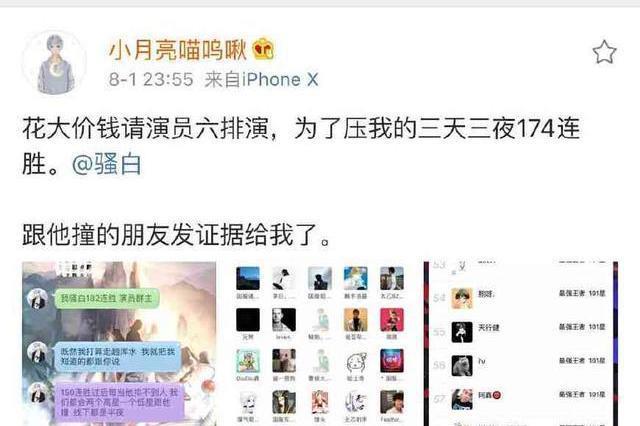Screen dimensions: 640x426
Task: Click the blue chat bubble message
Action: (118, 356)
